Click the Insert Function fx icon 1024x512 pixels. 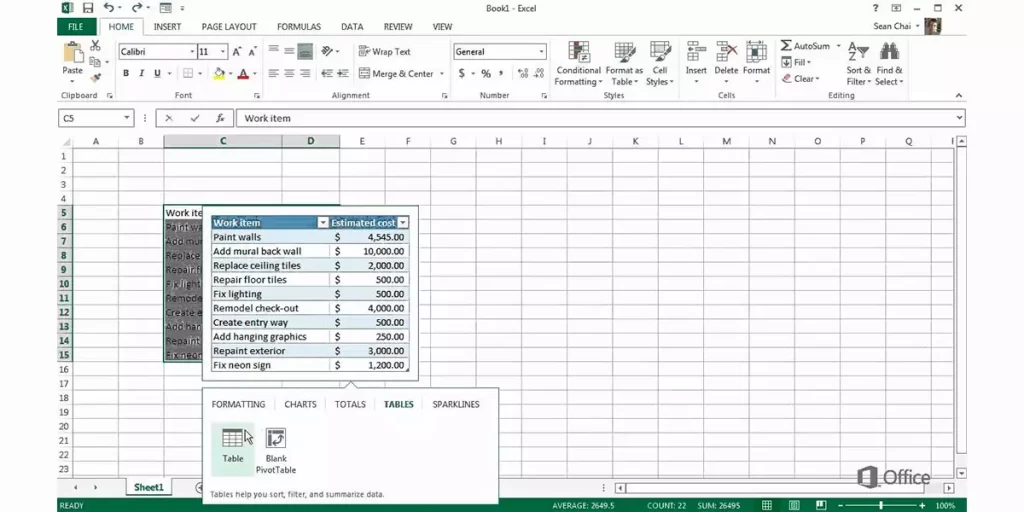click(221, 118)
